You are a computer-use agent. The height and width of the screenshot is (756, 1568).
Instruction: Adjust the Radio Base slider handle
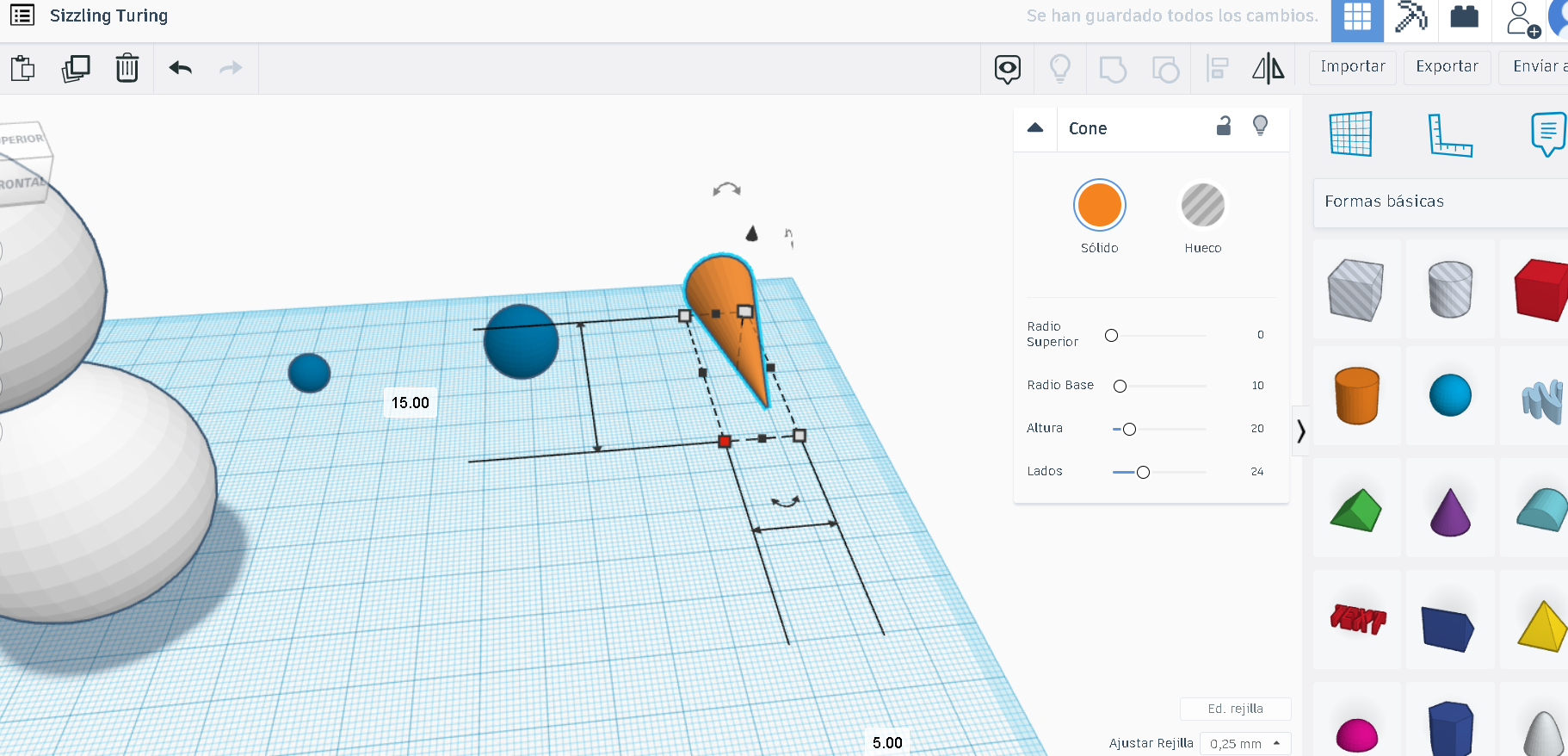pos(1120,386)
